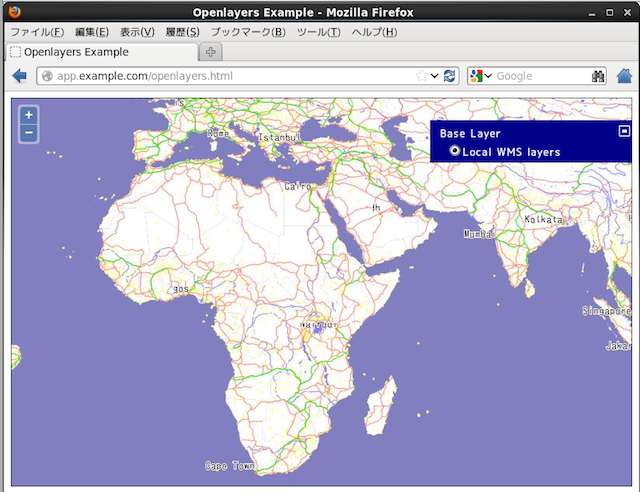640x492 pixels.
Task: Open the 履歴 (History) menu
Action: pyautogui.click(x=180, y=32)
